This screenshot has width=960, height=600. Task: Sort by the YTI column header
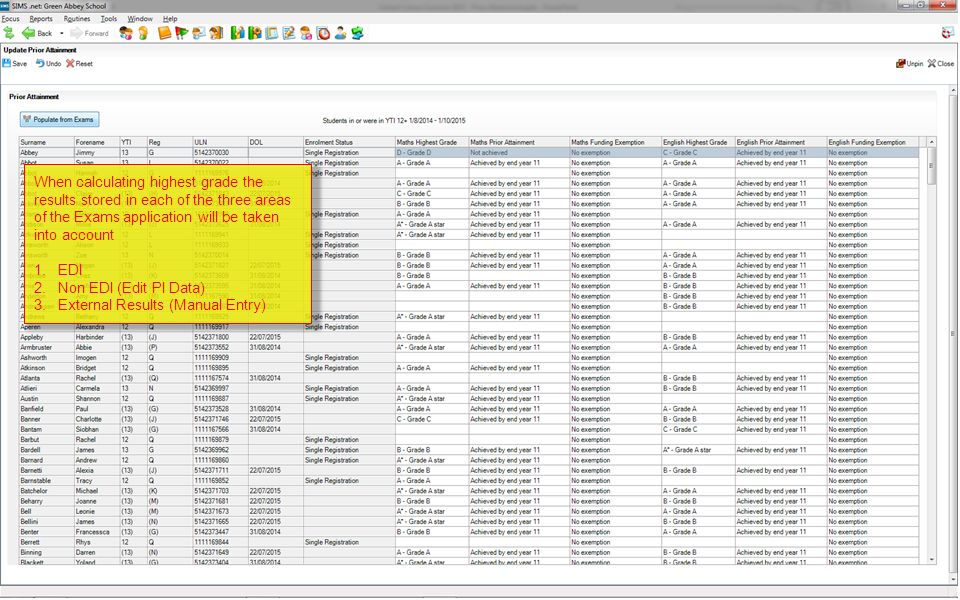(x=133, y=142)
